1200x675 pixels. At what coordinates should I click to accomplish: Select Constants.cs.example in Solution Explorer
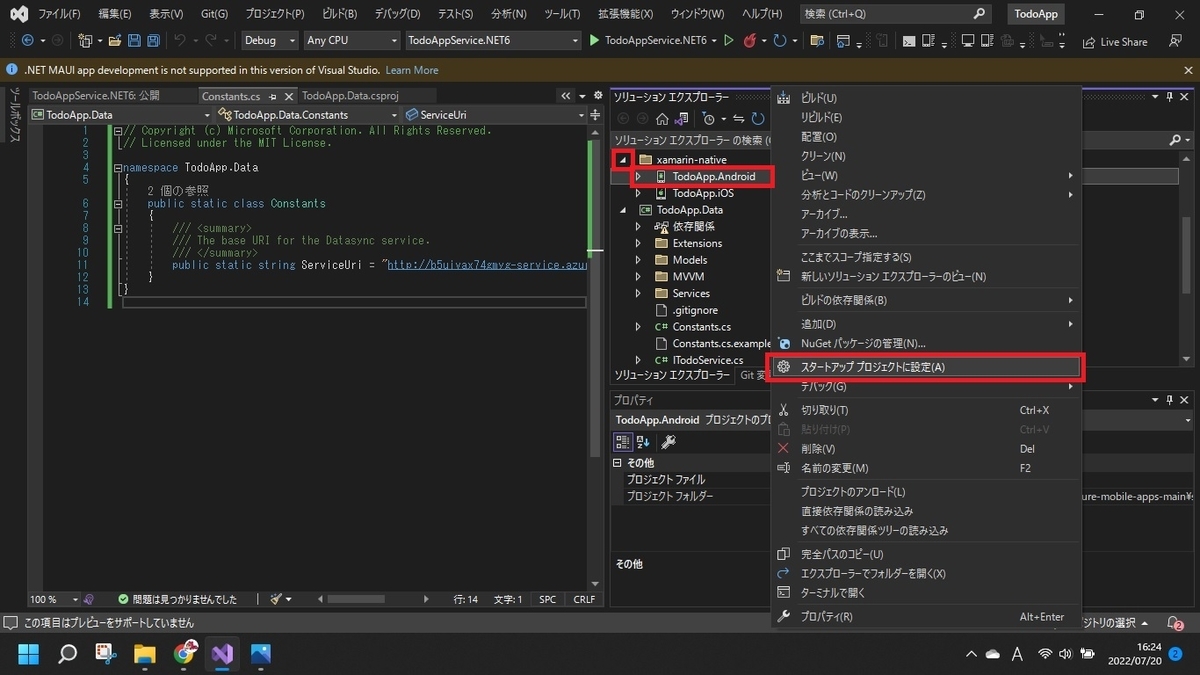(721, 343)
